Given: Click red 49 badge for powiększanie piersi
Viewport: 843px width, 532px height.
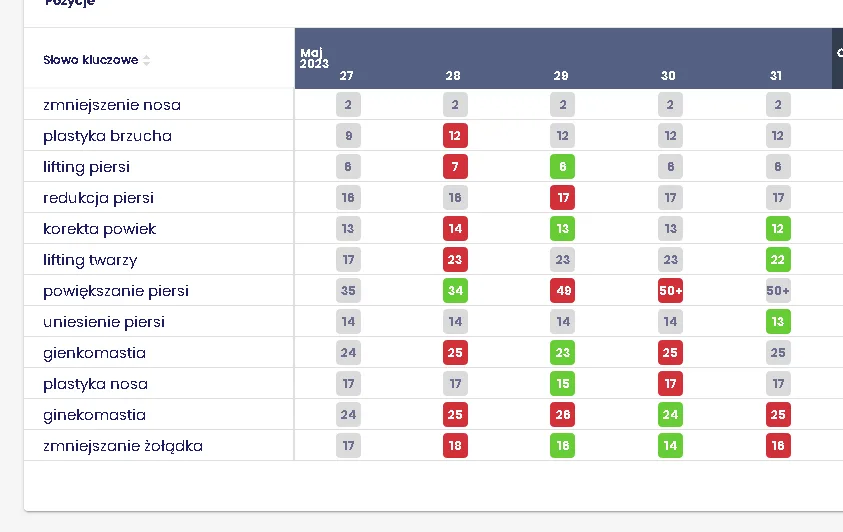Looking at the screenshot, I should [563, 291].
